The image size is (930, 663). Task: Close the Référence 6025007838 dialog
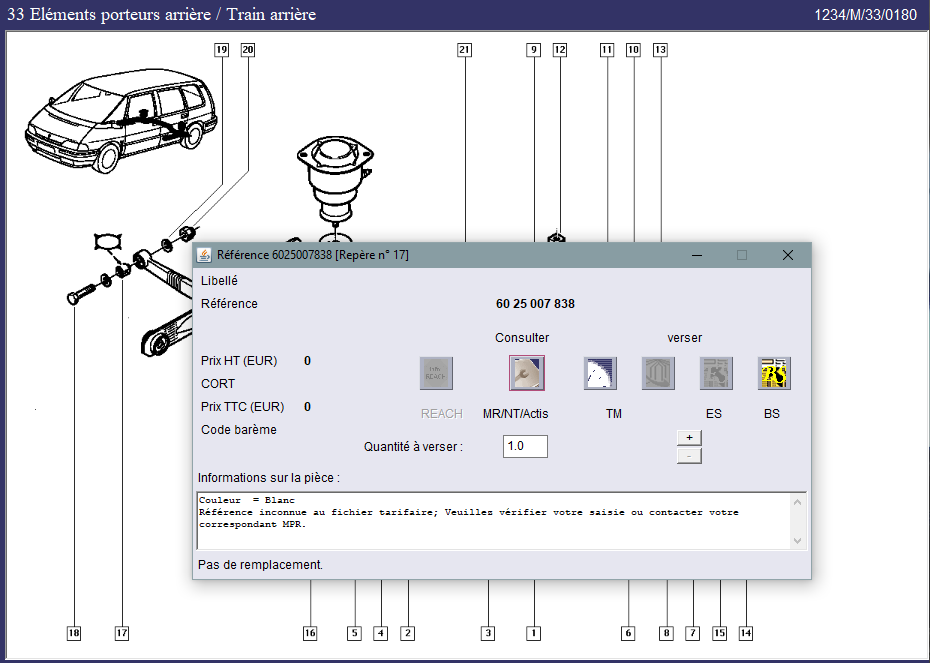click(787, 255)
